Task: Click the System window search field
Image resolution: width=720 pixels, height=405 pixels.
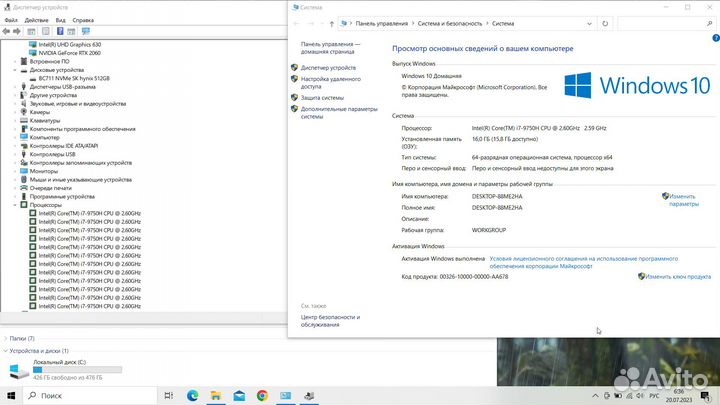Action: [x=667, y=23]
